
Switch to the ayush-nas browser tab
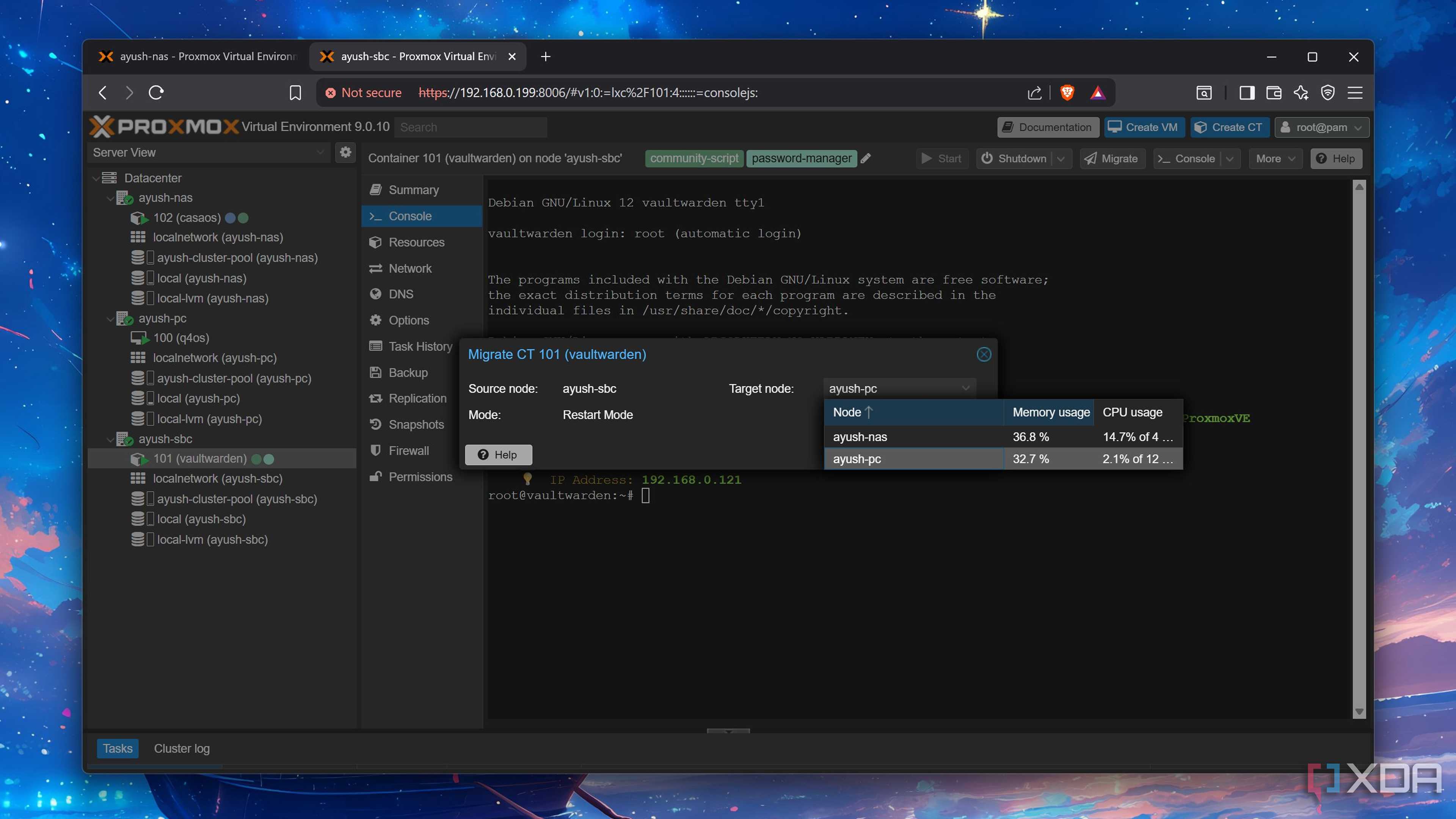tap(197, 56)
